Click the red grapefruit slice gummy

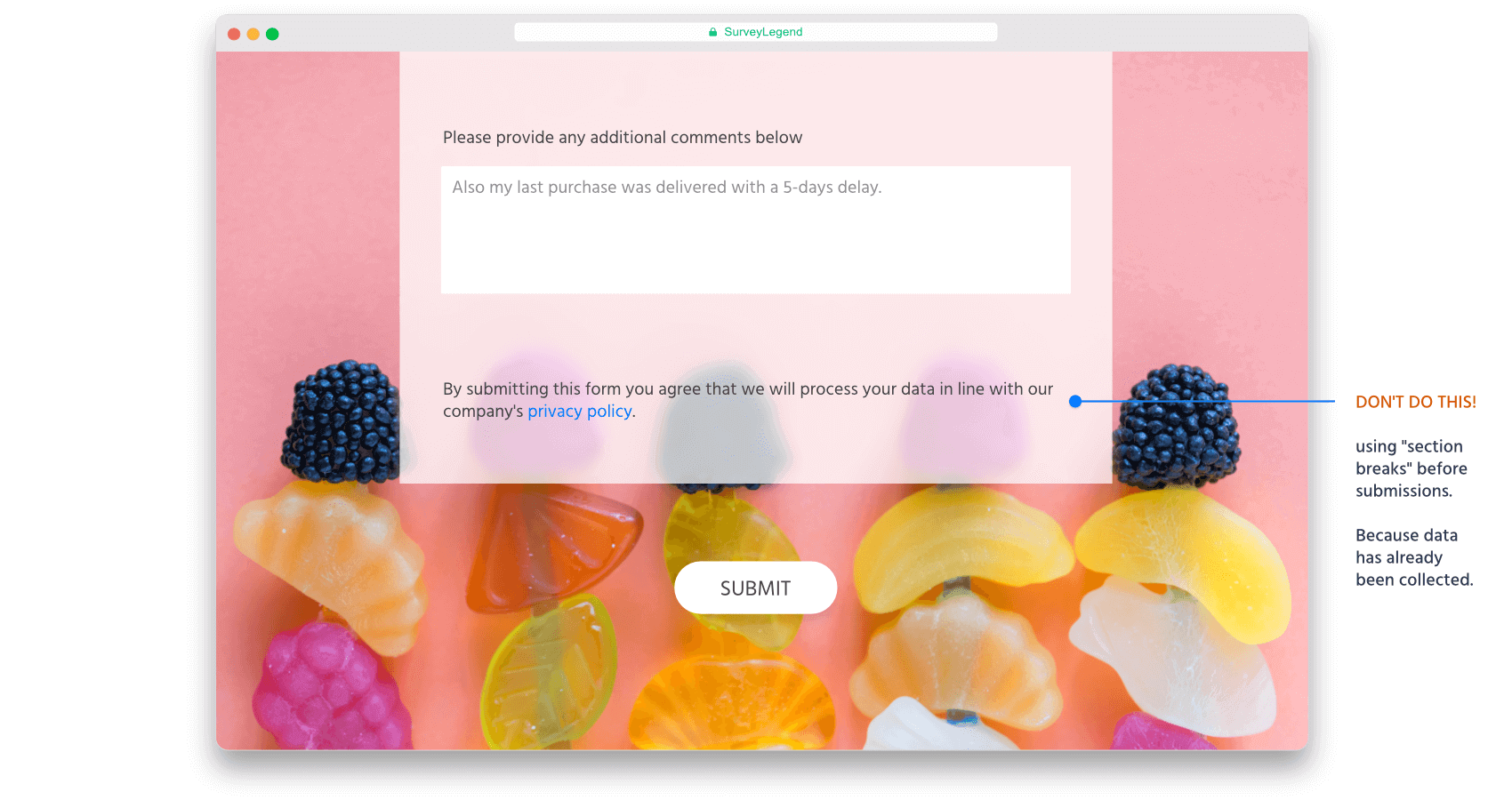click(553, 548)
